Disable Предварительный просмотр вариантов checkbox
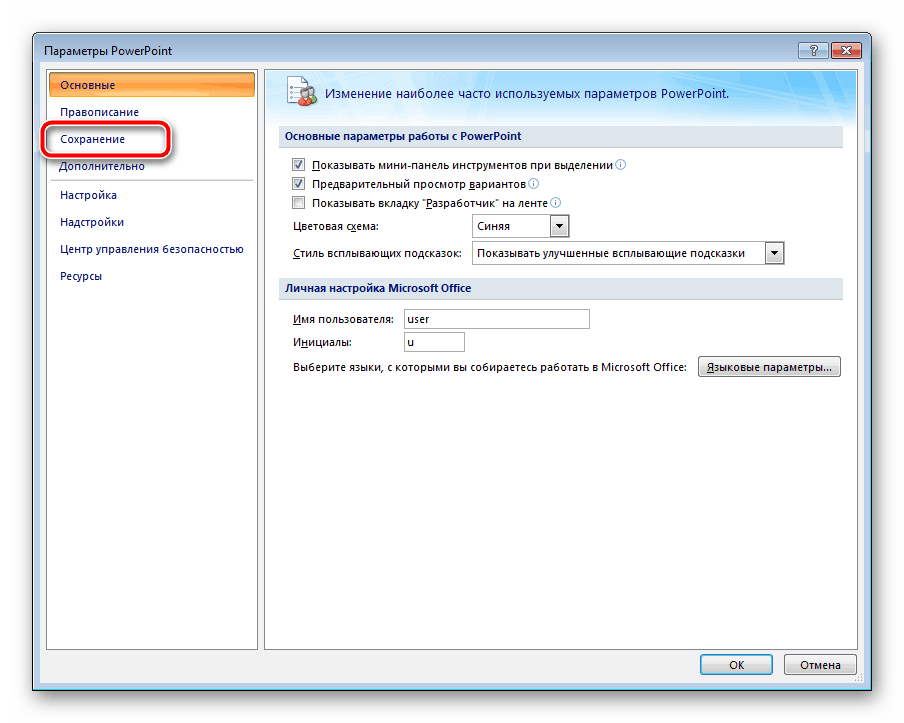 (298, 184)
